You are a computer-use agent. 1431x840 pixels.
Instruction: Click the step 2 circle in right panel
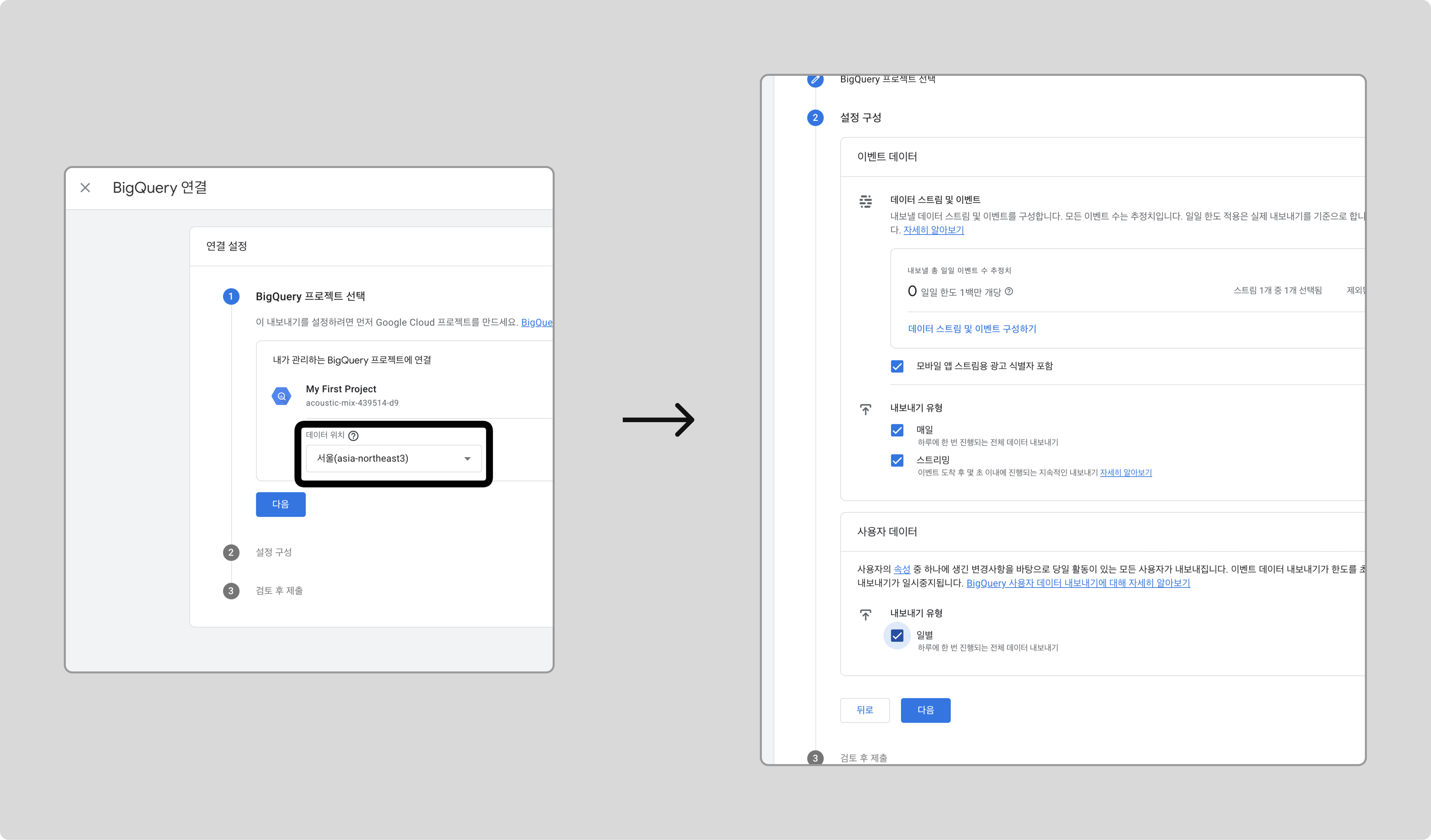click(815, 118)
